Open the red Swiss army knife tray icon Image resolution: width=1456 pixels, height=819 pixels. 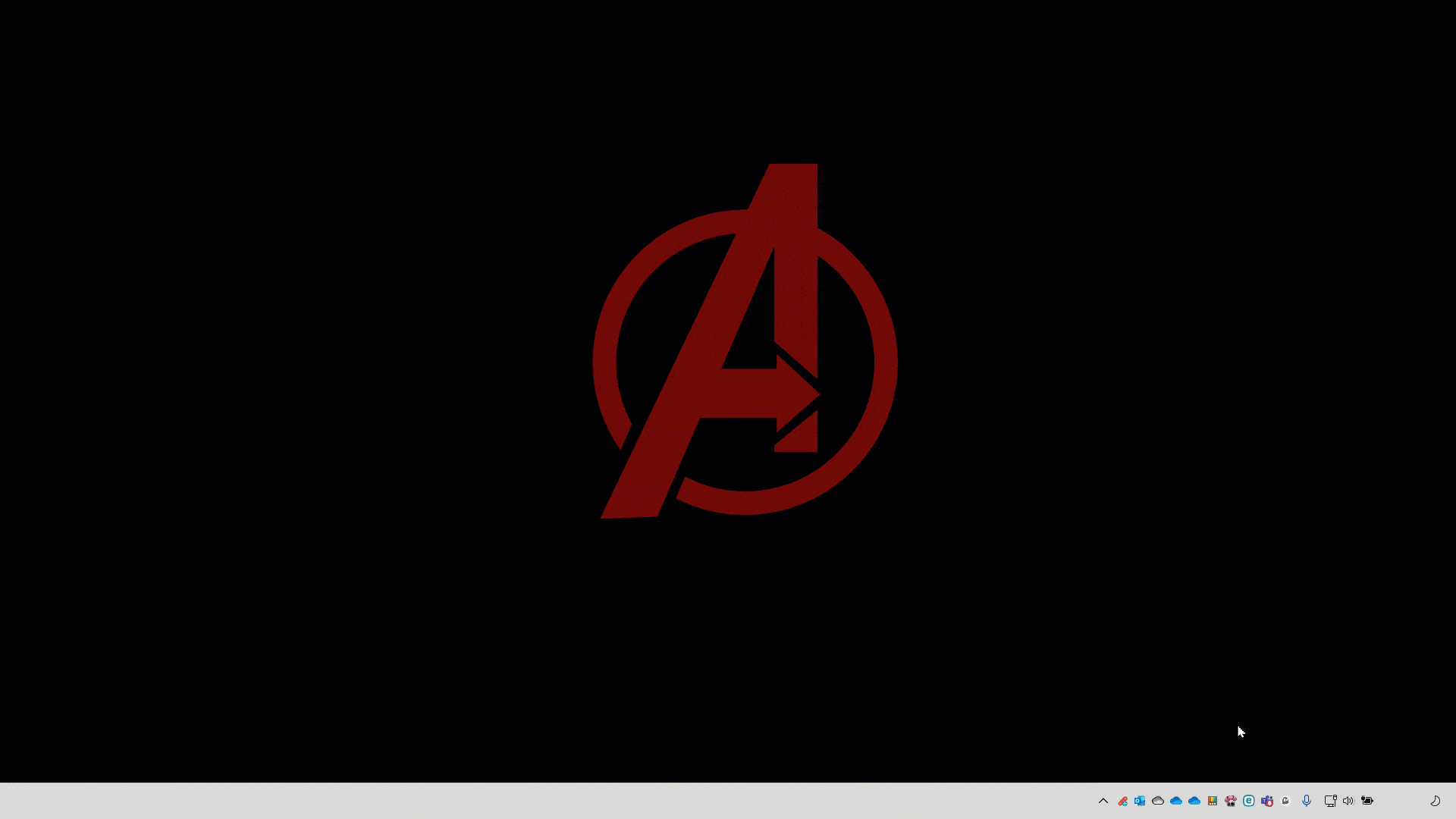(1122, 801)
